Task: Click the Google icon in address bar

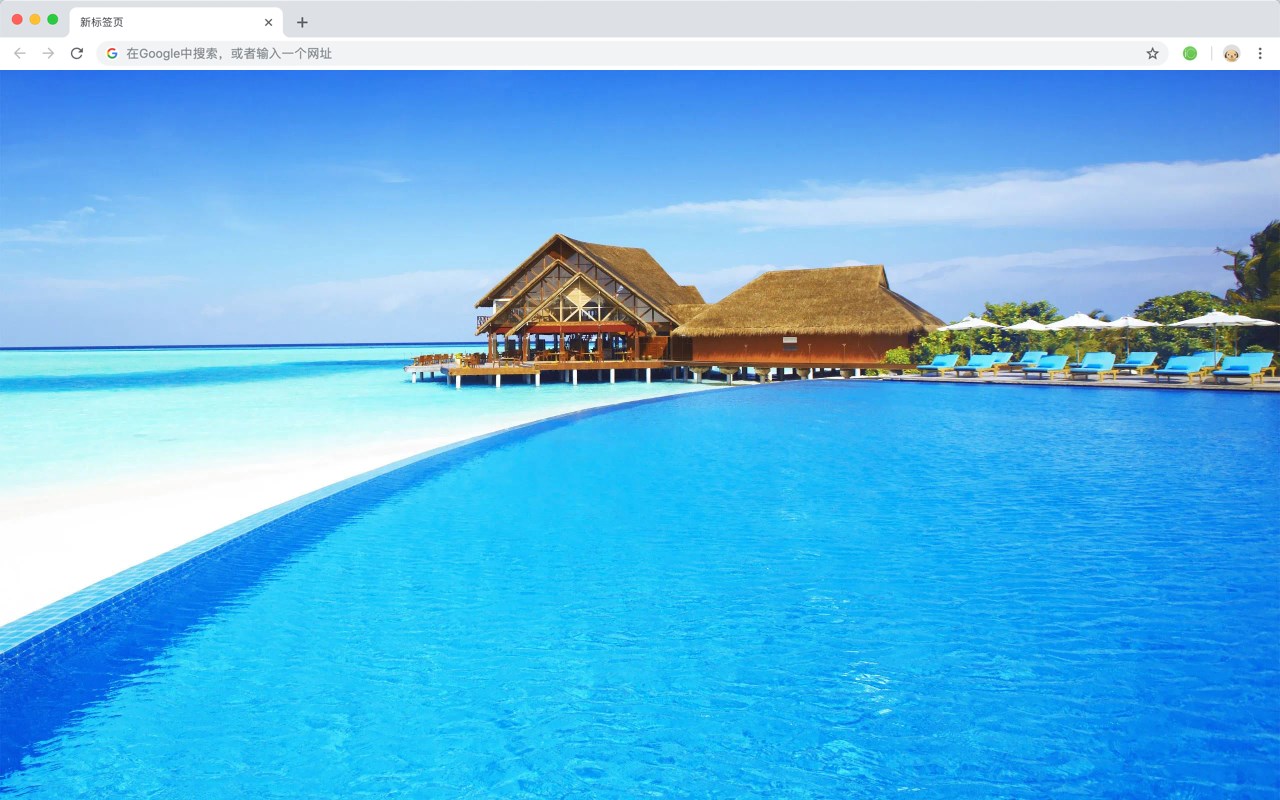Action: click(112, 53)
